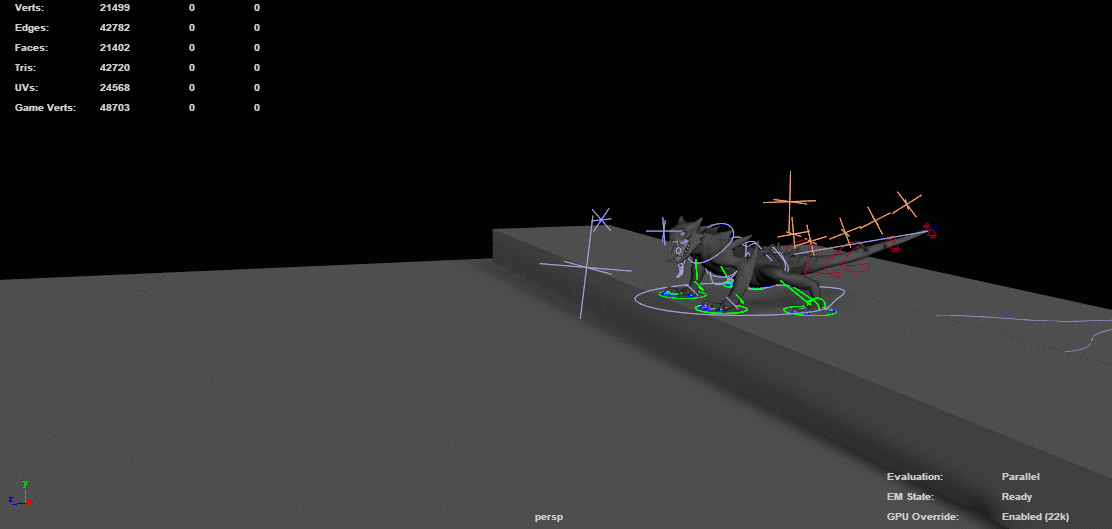Click the UVs label in the HUD
Viewport: 1112px width, 529px height.
[26, 87]
